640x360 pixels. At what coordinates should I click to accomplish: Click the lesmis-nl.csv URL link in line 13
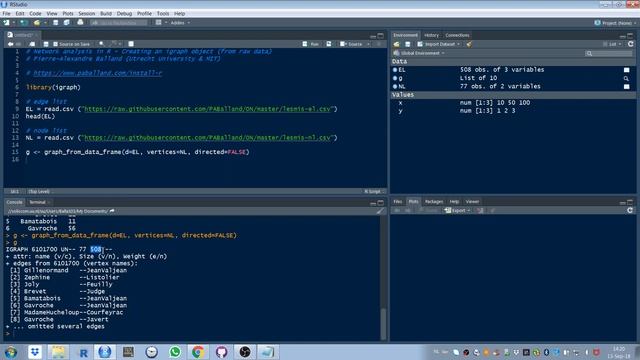pyautogui.click(x=207, y=138)
